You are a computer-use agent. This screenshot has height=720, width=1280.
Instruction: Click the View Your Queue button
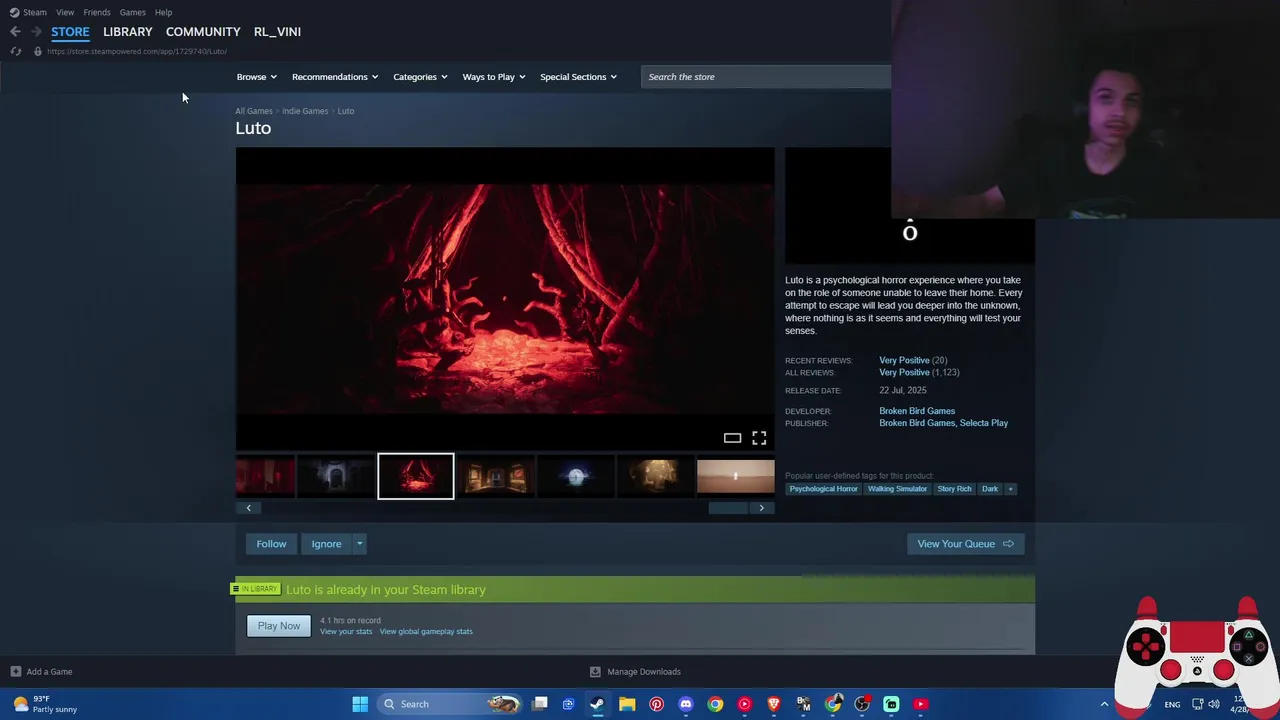pos(965,544)
